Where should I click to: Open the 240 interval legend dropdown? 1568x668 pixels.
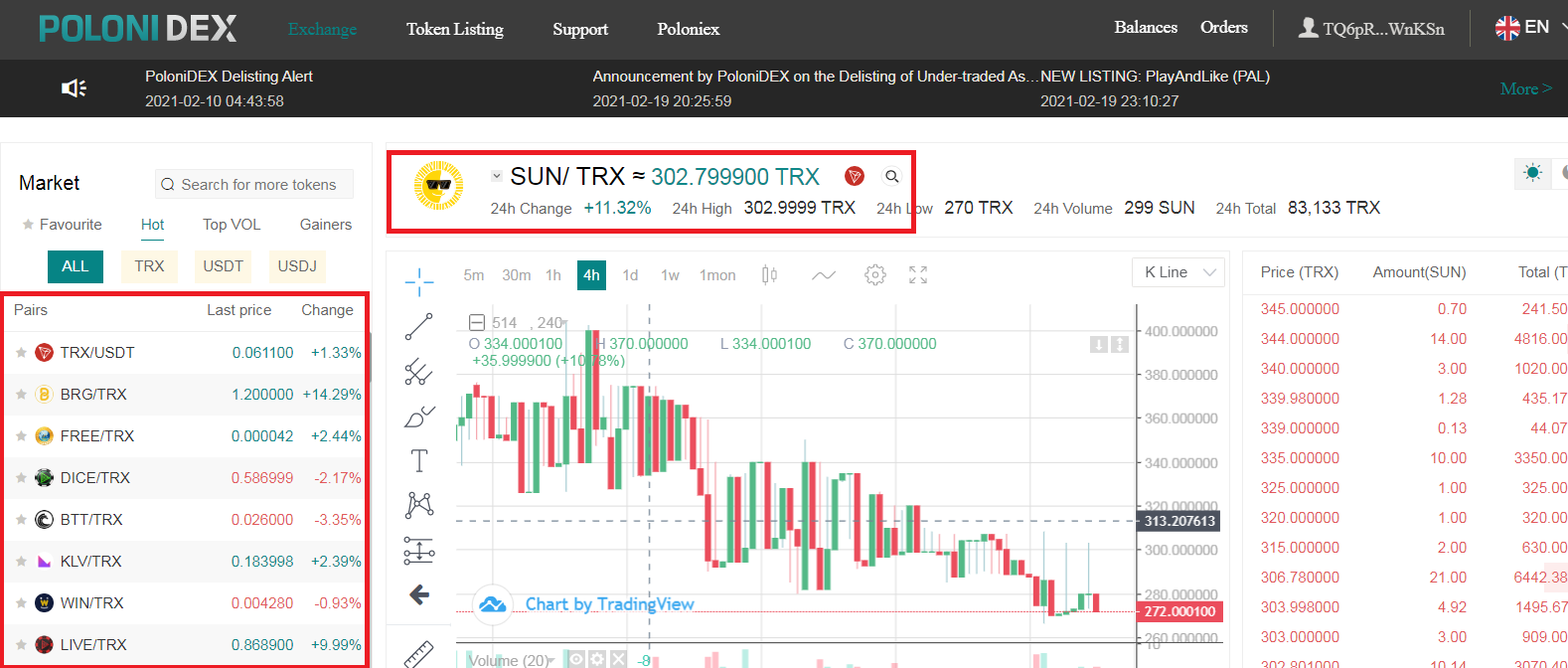(563, 323)
